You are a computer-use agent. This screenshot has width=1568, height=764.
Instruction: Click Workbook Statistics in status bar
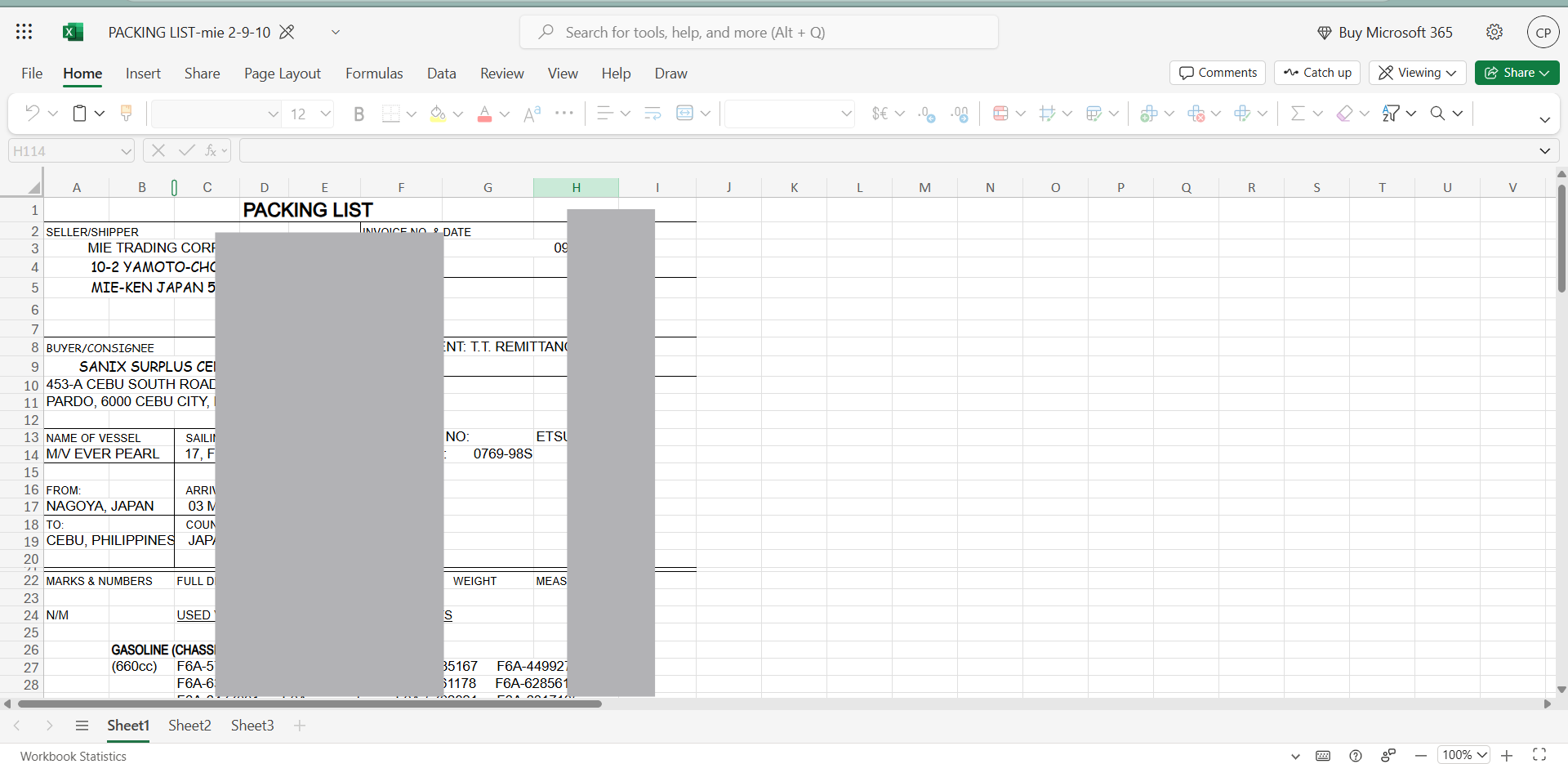73,757
